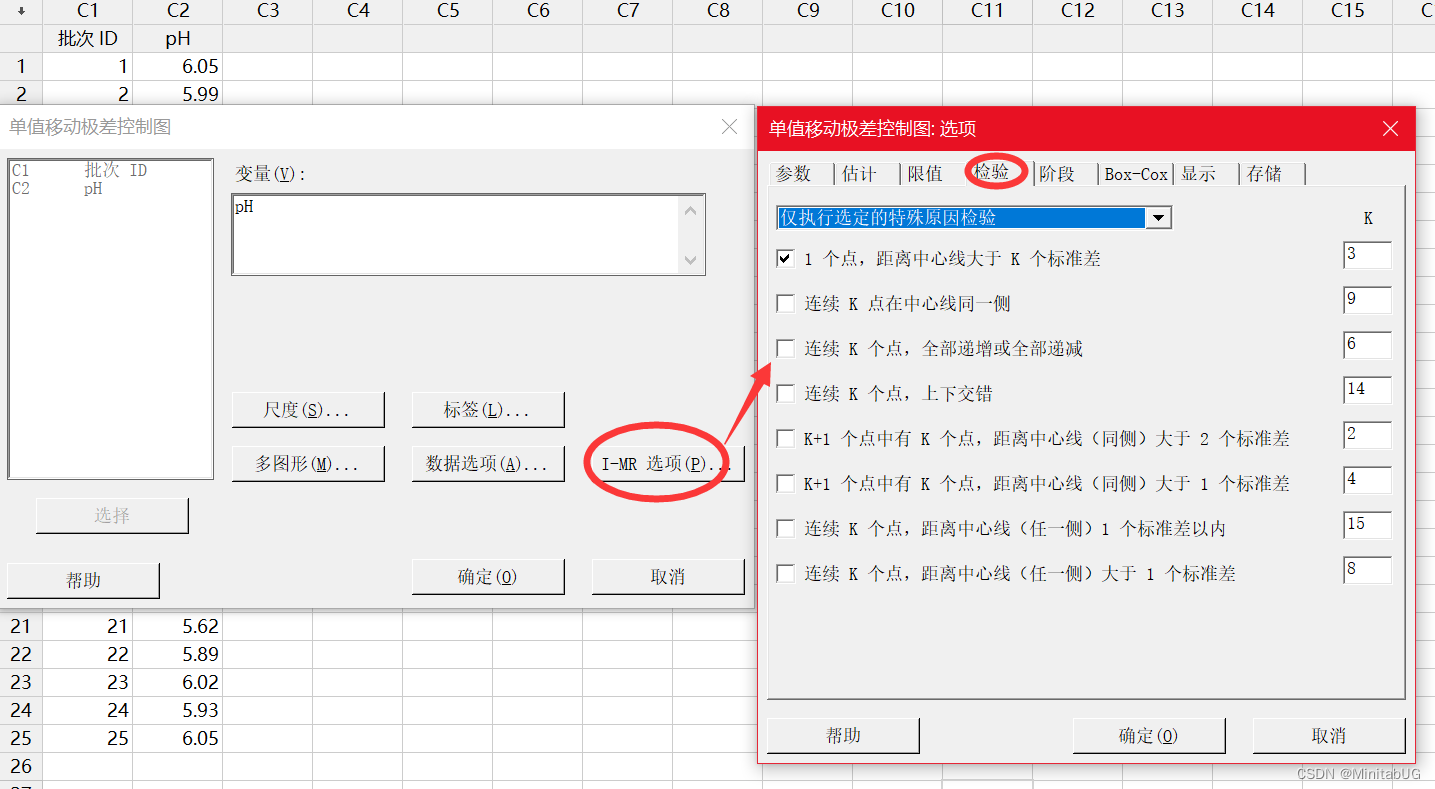Check the 1 个点 距离中心线大于 K 个标准差 checkbox
Image resolution: width=1435 pixels, height=789 pixels.
786,259
